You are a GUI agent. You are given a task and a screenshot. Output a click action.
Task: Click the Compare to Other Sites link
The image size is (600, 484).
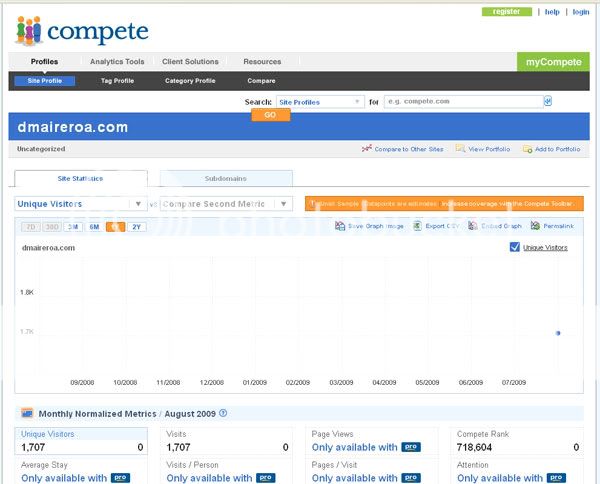click(409, 149)
